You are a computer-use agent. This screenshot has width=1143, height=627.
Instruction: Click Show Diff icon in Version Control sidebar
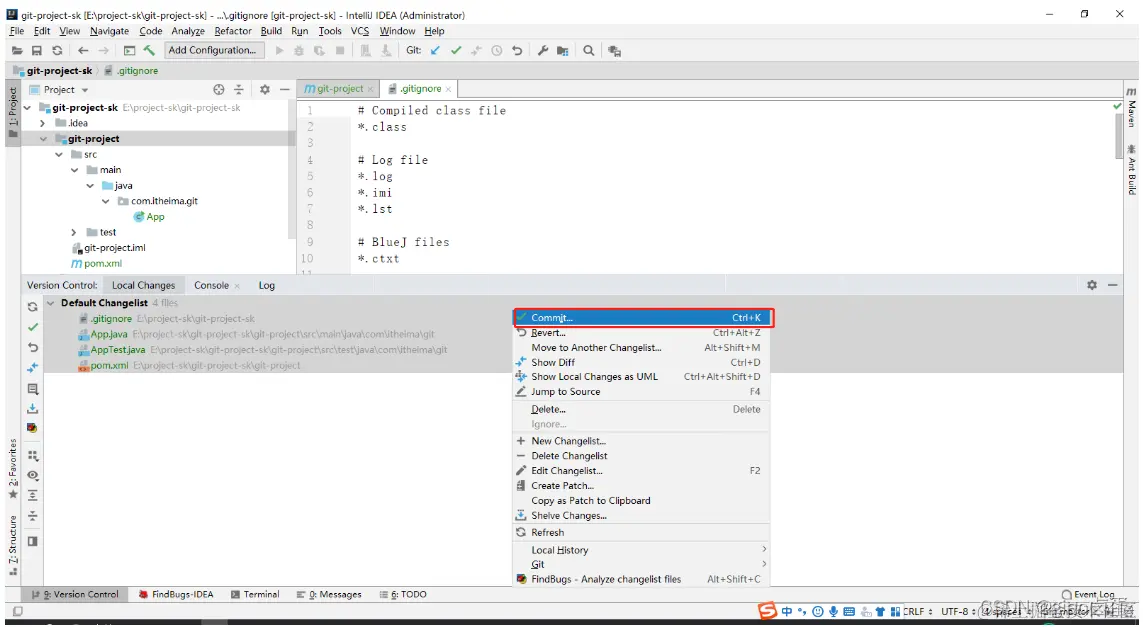pos(33,367)
